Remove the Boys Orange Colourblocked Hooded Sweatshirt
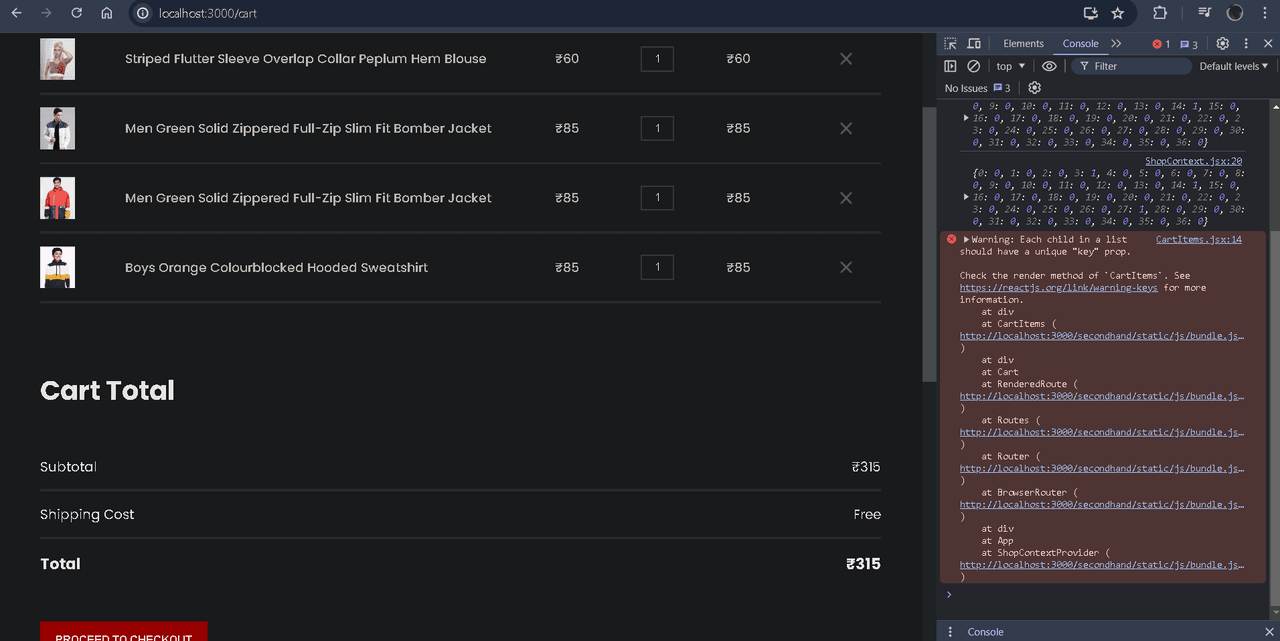Screen dimensions: 1280x641 [846, 268]
